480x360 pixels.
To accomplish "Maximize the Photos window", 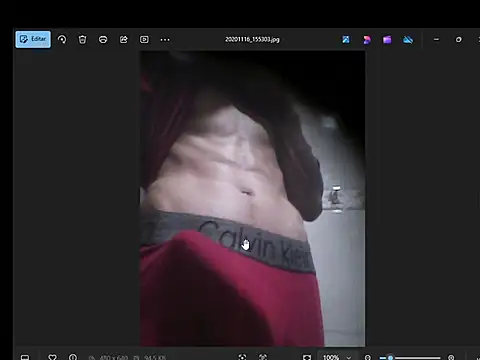I will pos(459,39).
